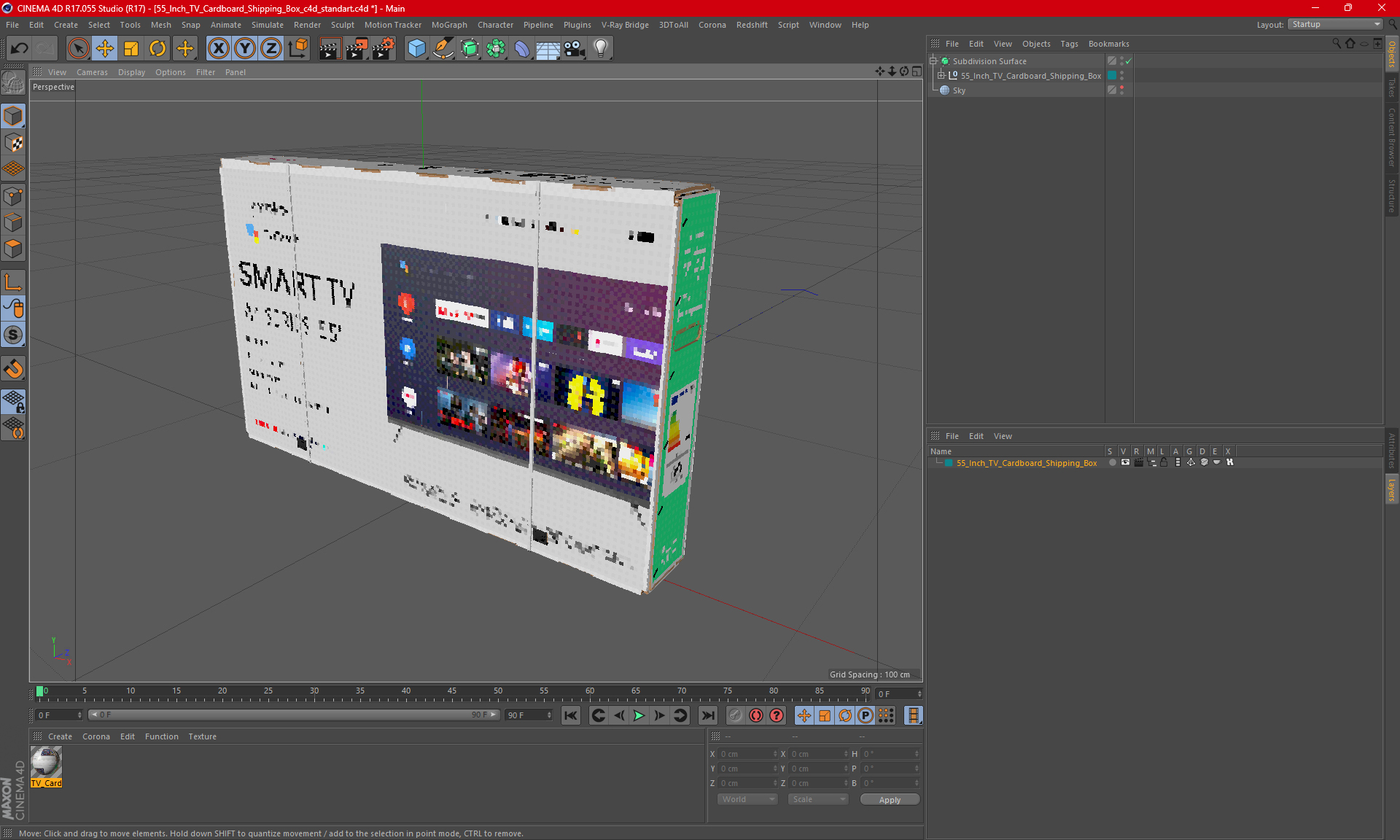Add camera object icon

[x=574, y=49]
